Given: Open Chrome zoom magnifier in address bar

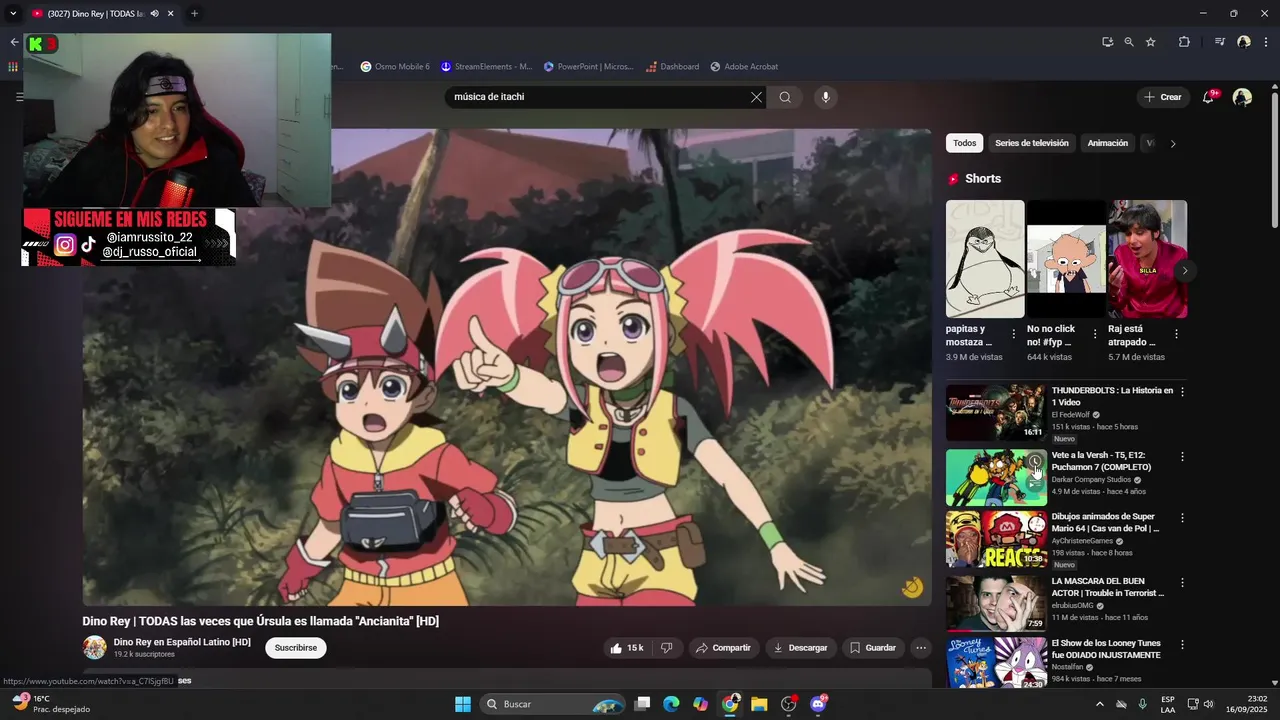Looking at the screenshot, I should pos(1129,42).
